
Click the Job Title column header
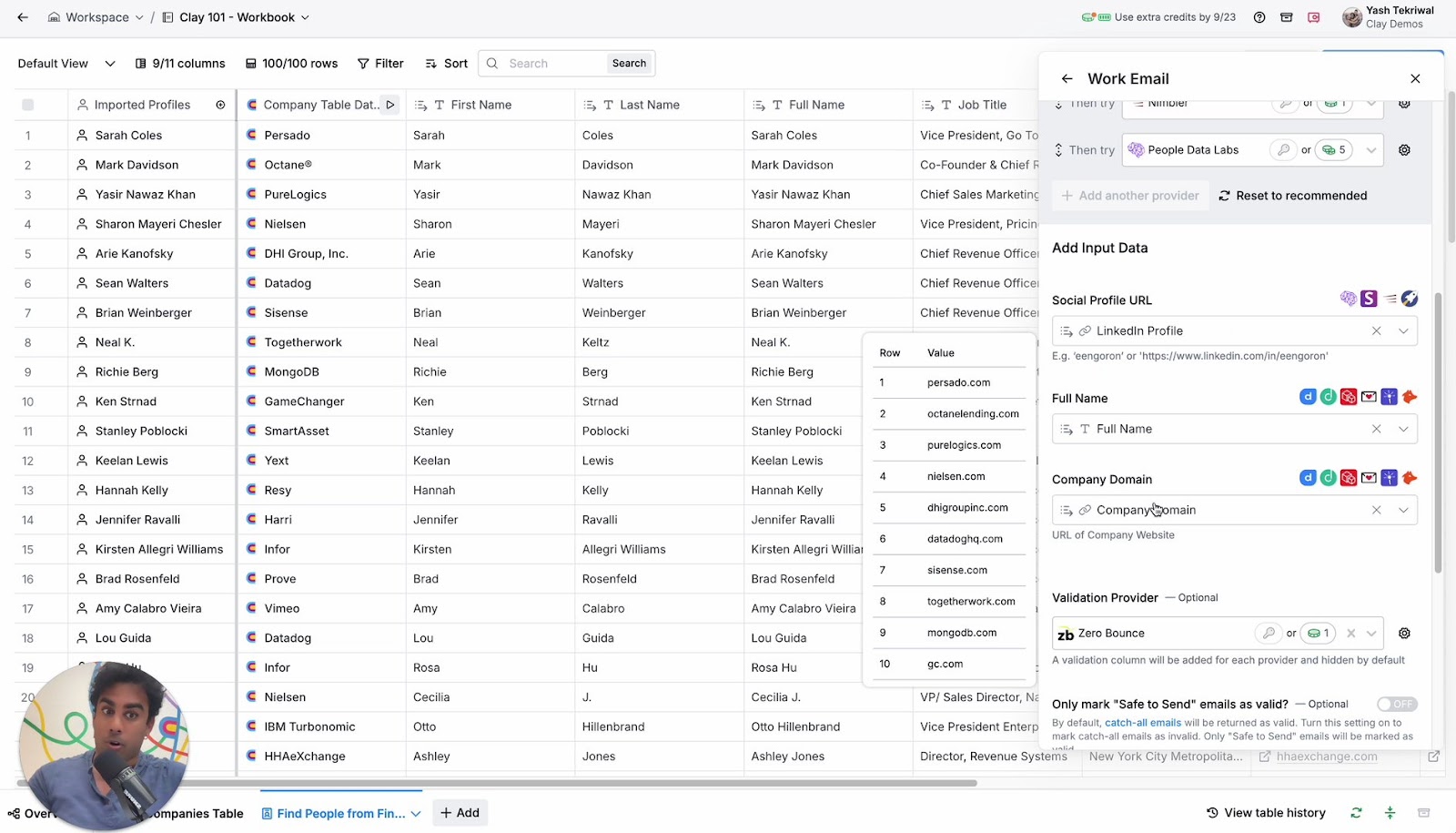(x=976, y=105)
